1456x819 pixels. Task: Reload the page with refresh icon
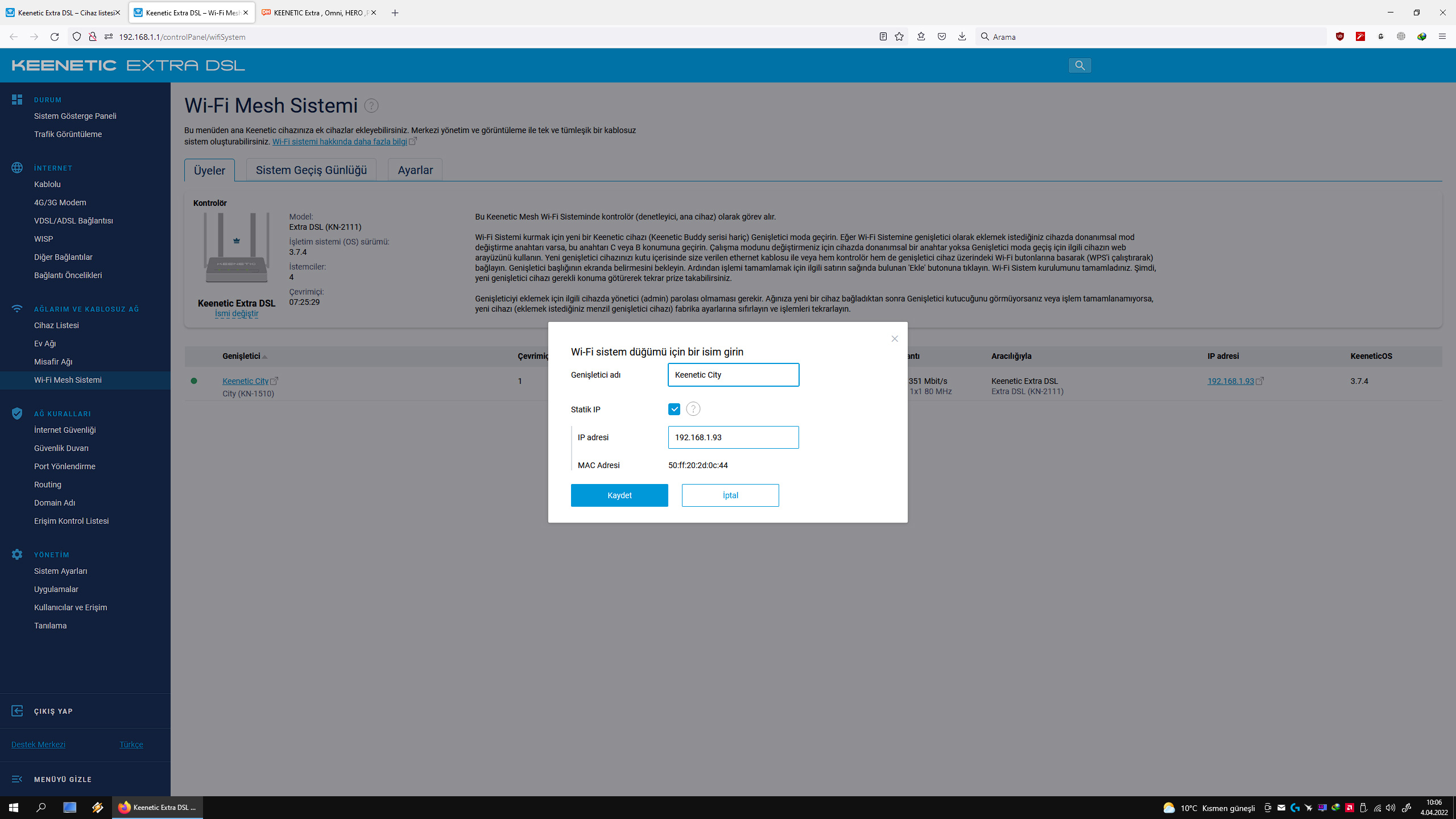[55, 37]
